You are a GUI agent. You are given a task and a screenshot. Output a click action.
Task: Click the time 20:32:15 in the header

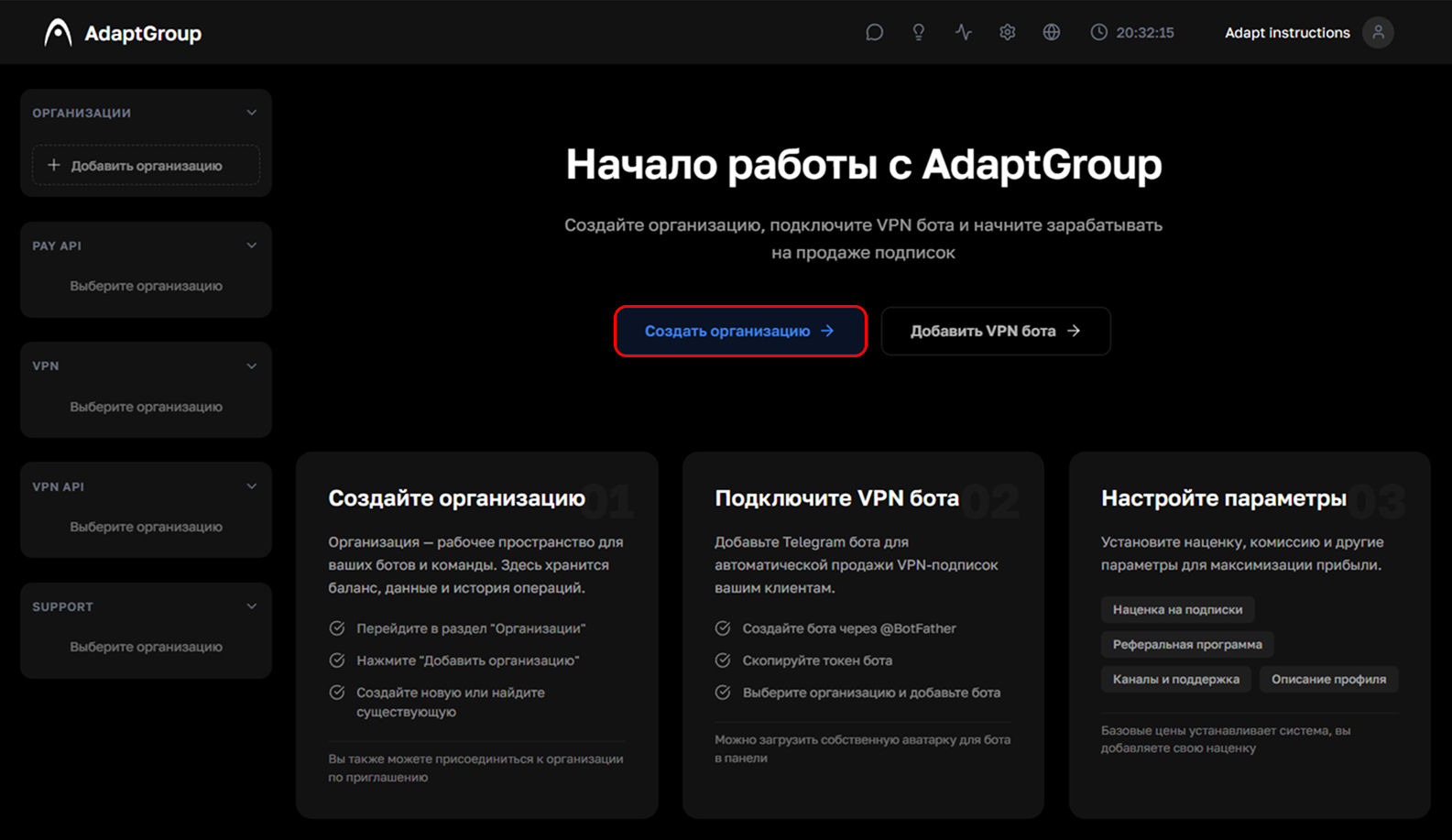(x=1145, y=33)
